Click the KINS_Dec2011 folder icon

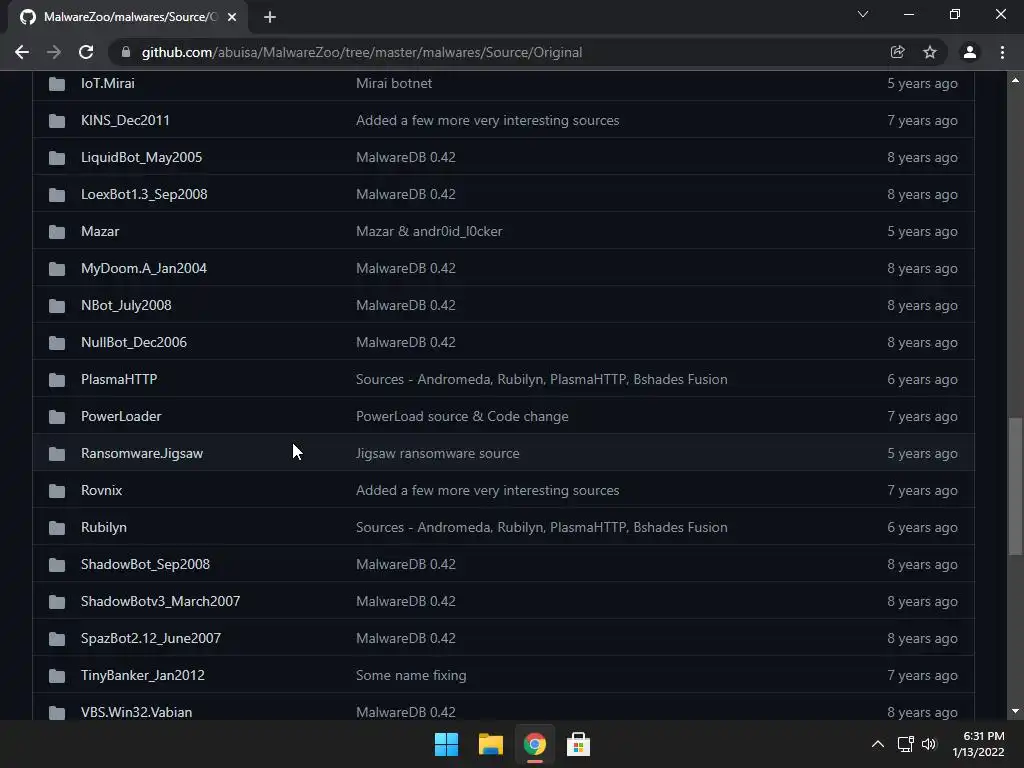click(x=57, y=121)
